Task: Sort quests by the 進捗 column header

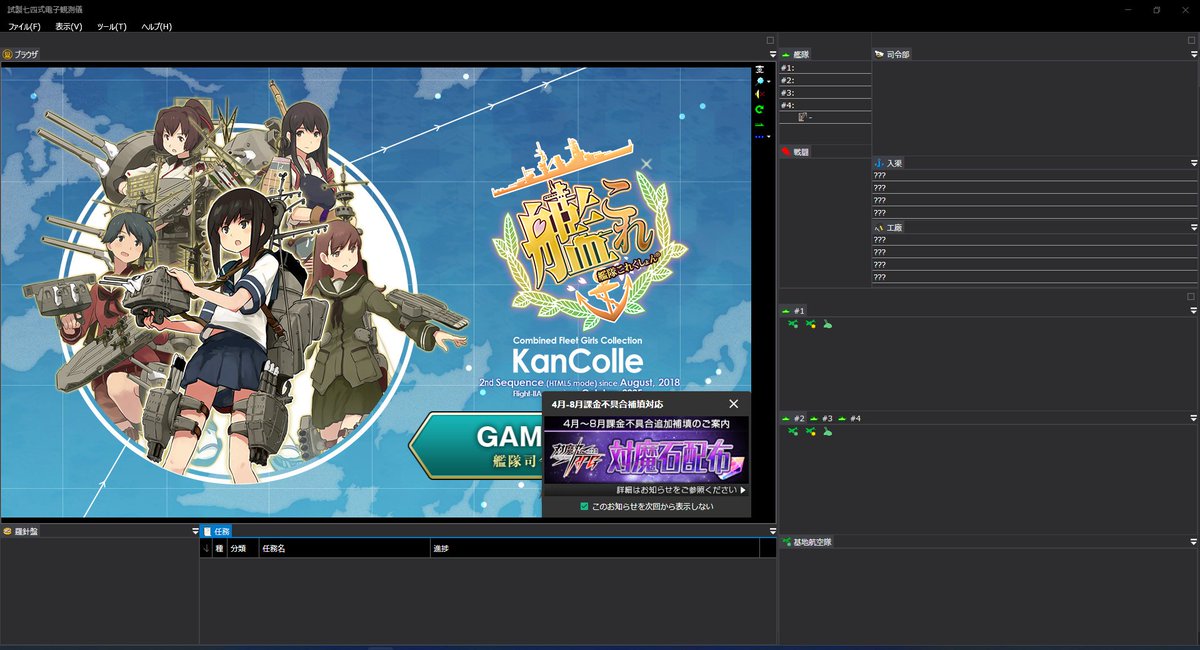Action: (x=594, y=549)
